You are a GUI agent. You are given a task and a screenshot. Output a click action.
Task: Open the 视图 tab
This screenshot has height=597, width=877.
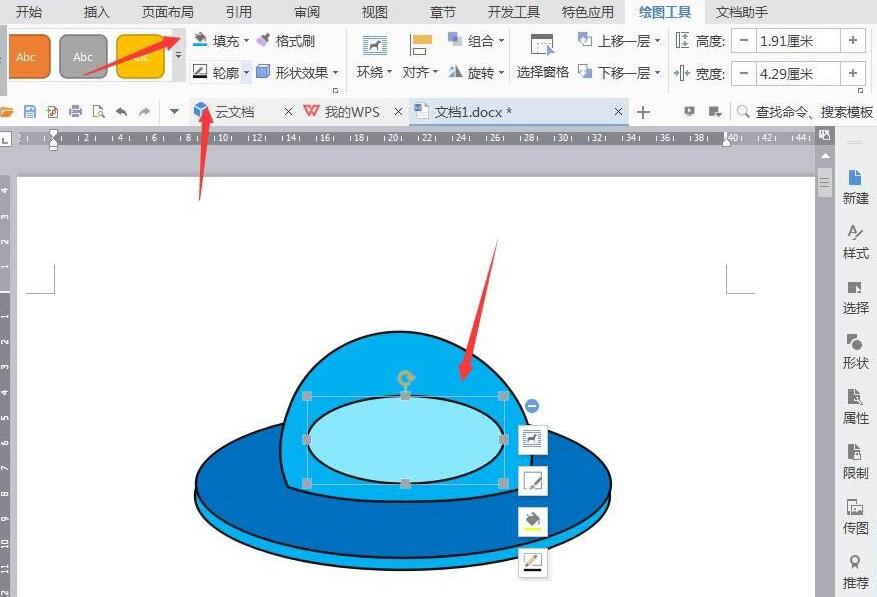pos(375,12)
